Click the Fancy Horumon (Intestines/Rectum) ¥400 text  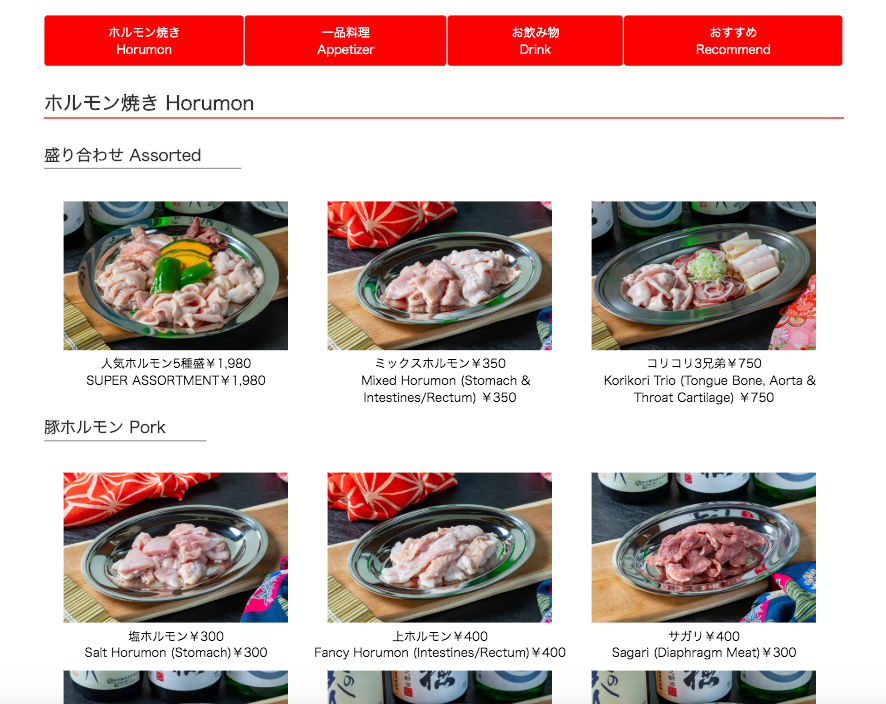pos(440,653)
